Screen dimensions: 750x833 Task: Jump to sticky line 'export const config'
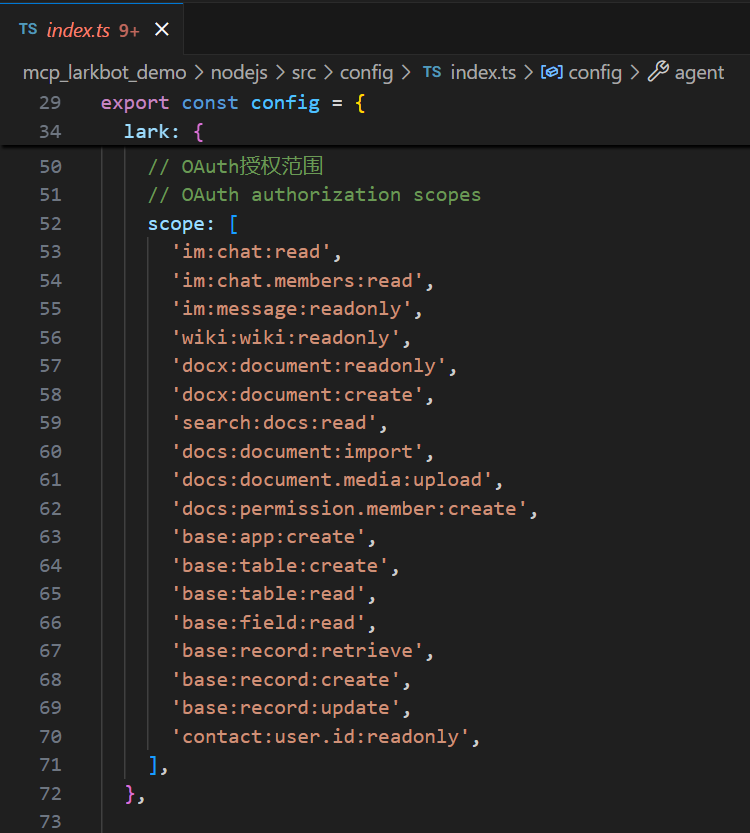(x=232, y=103)
